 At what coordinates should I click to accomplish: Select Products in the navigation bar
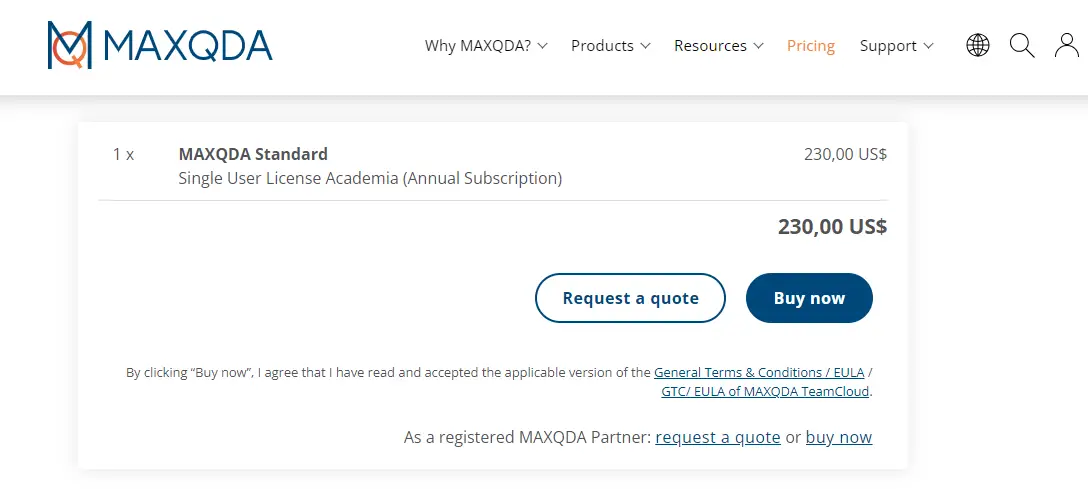tap(602, 46)
